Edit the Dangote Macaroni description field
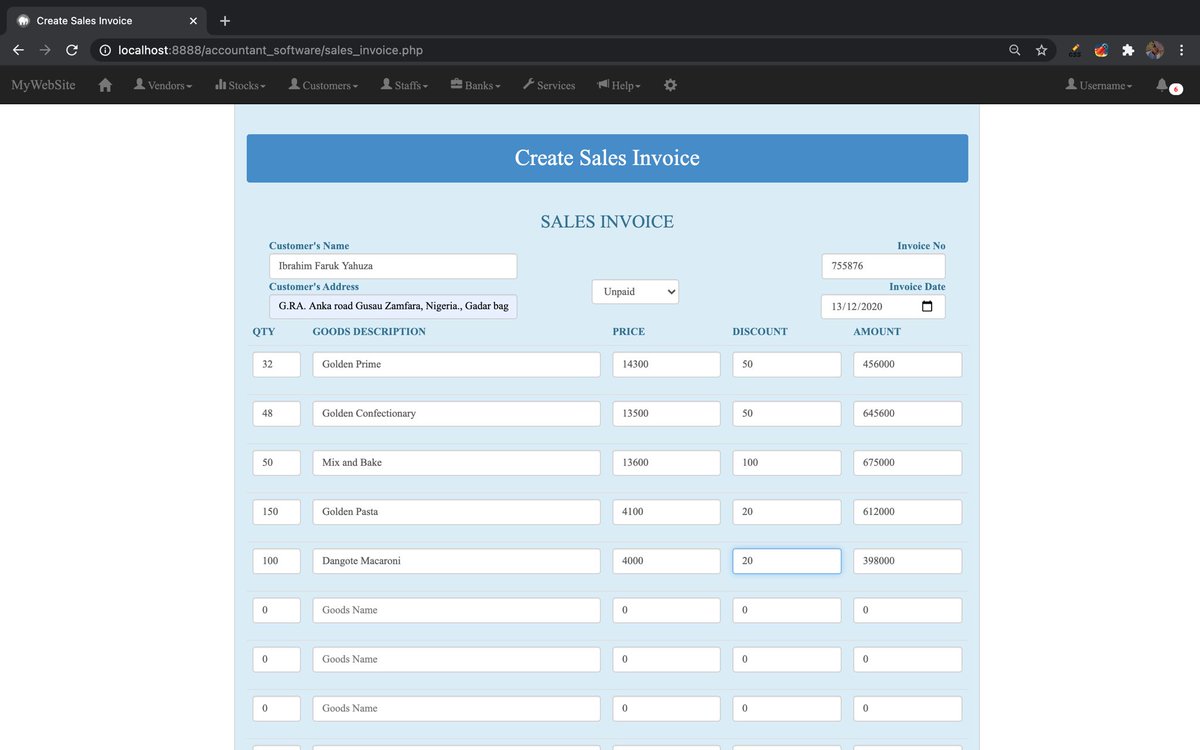1200x750 pixels. (456, 561)
